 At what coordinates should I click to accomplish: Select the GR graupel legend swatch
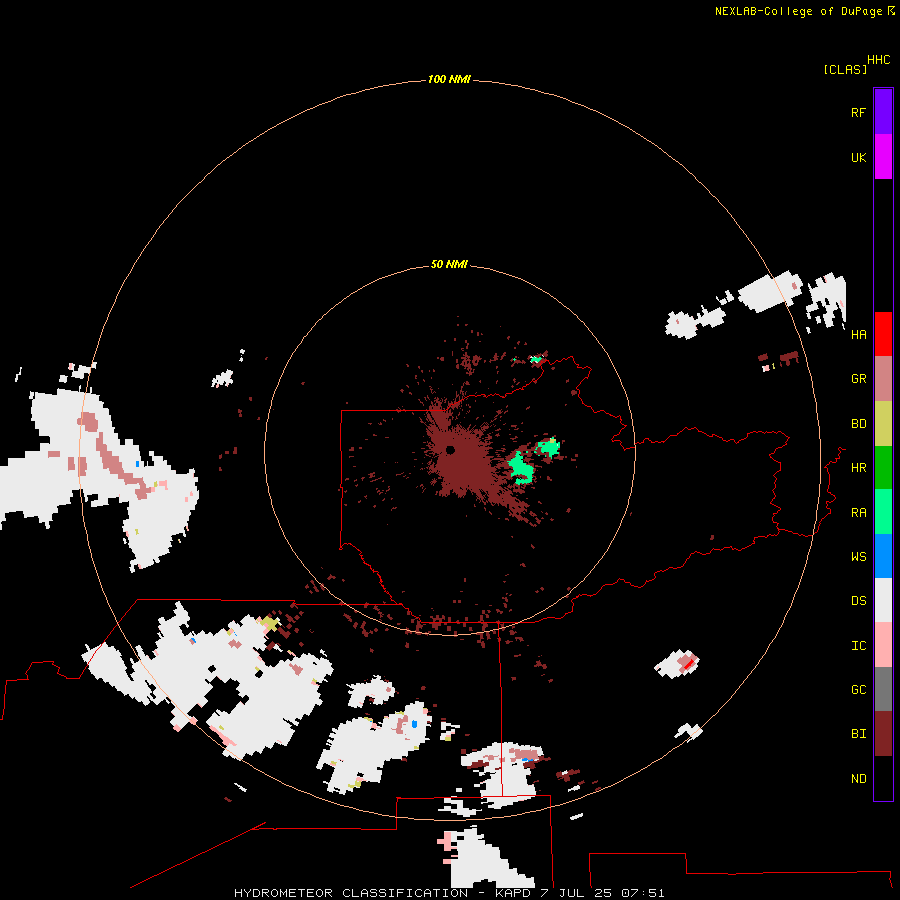[x=883, y=379]
